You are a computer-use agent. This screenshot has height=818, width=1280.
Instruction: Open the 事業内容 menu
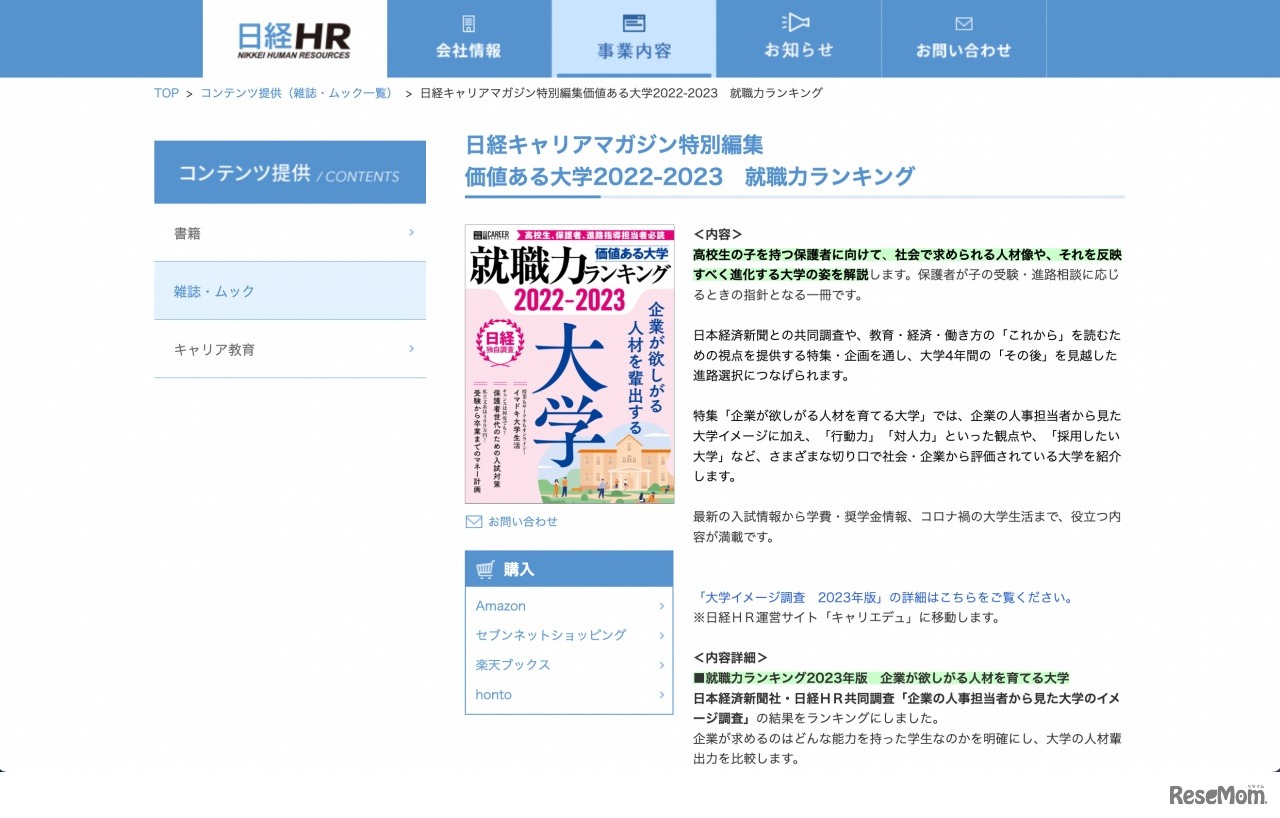634,39
